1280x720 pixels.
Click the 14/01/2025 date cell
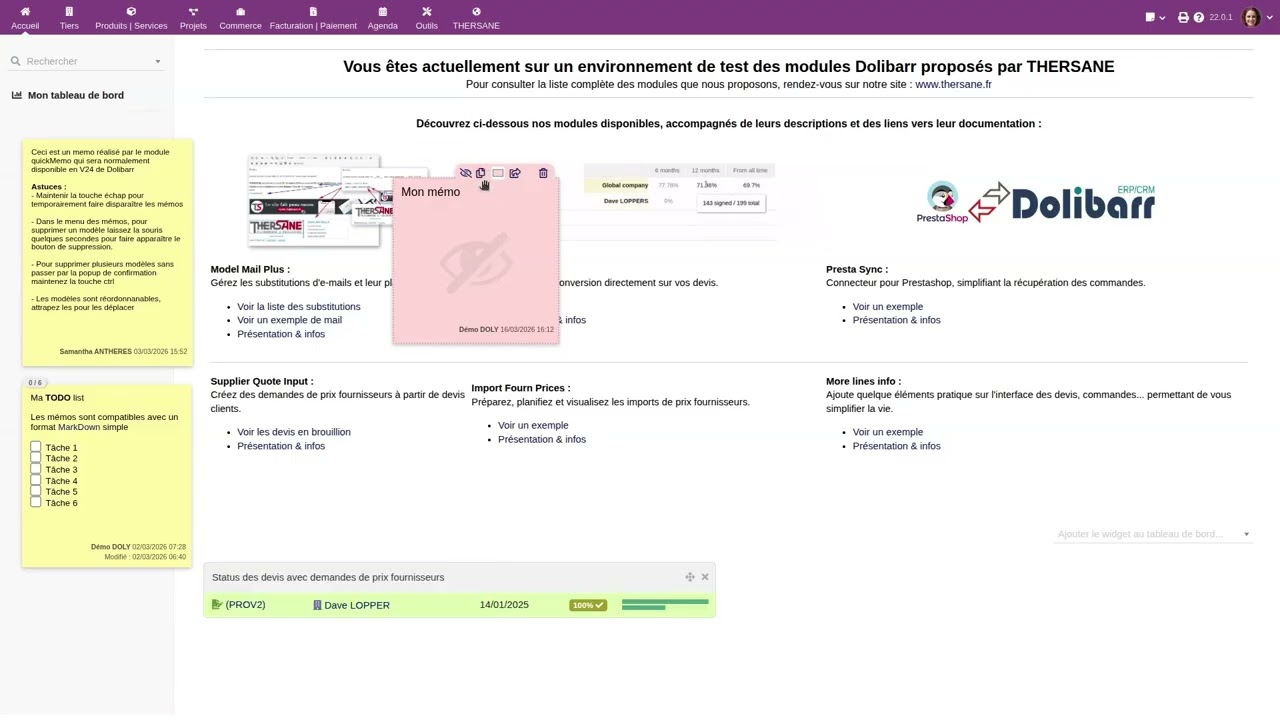coord(504,605)
